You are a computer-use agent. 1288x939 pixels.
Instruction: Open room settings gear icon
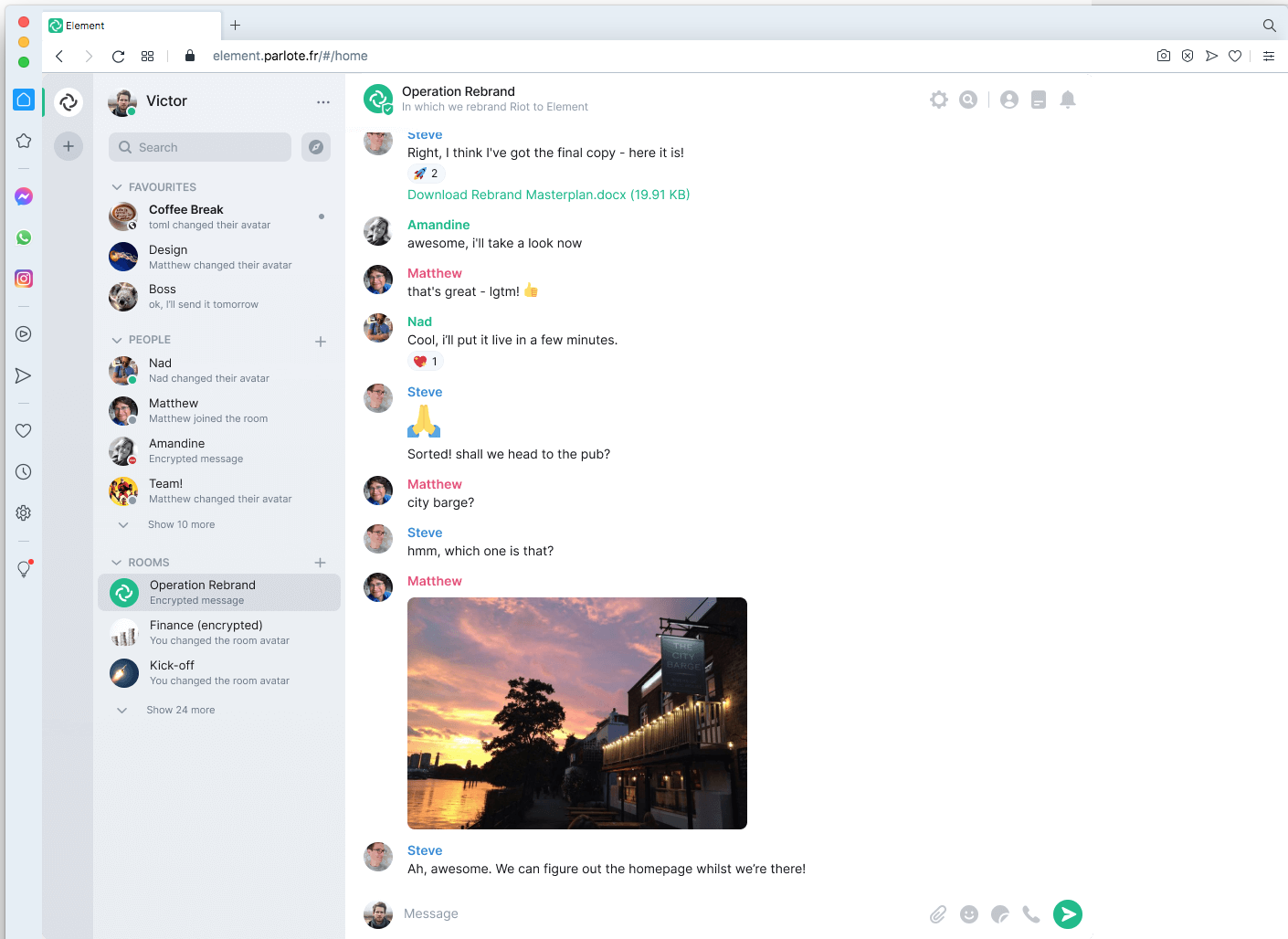coord(939,100)
